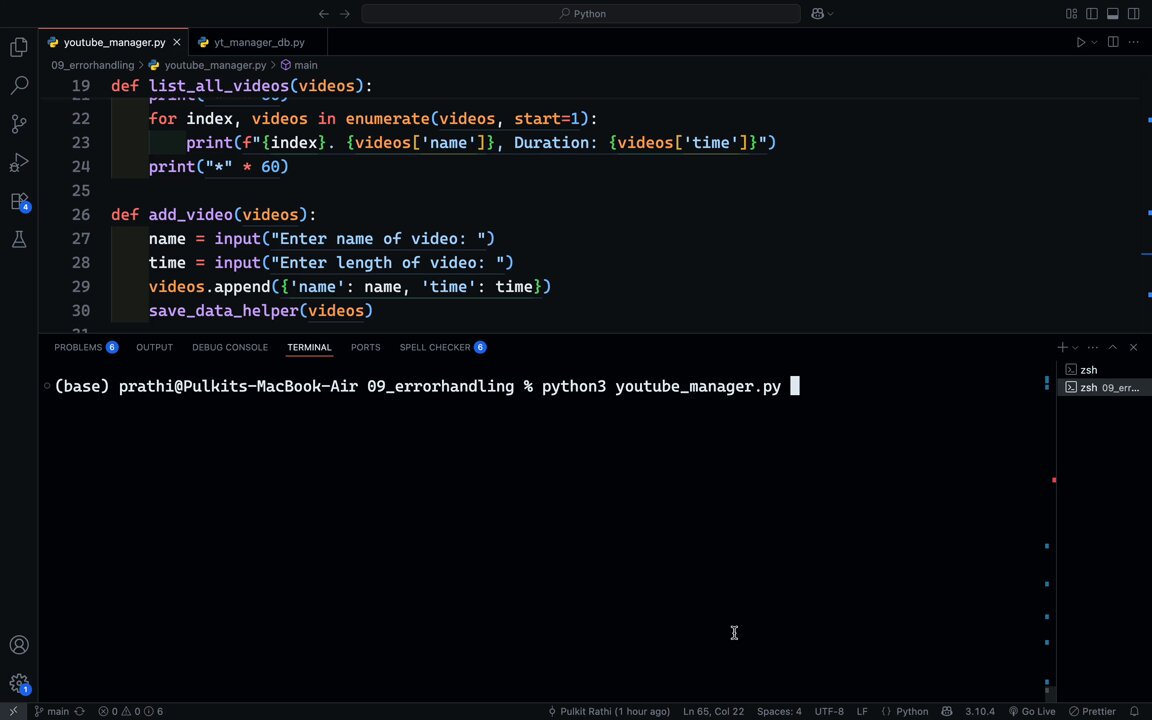Expand the Copilot dropdown arrow

click(831, 14)
